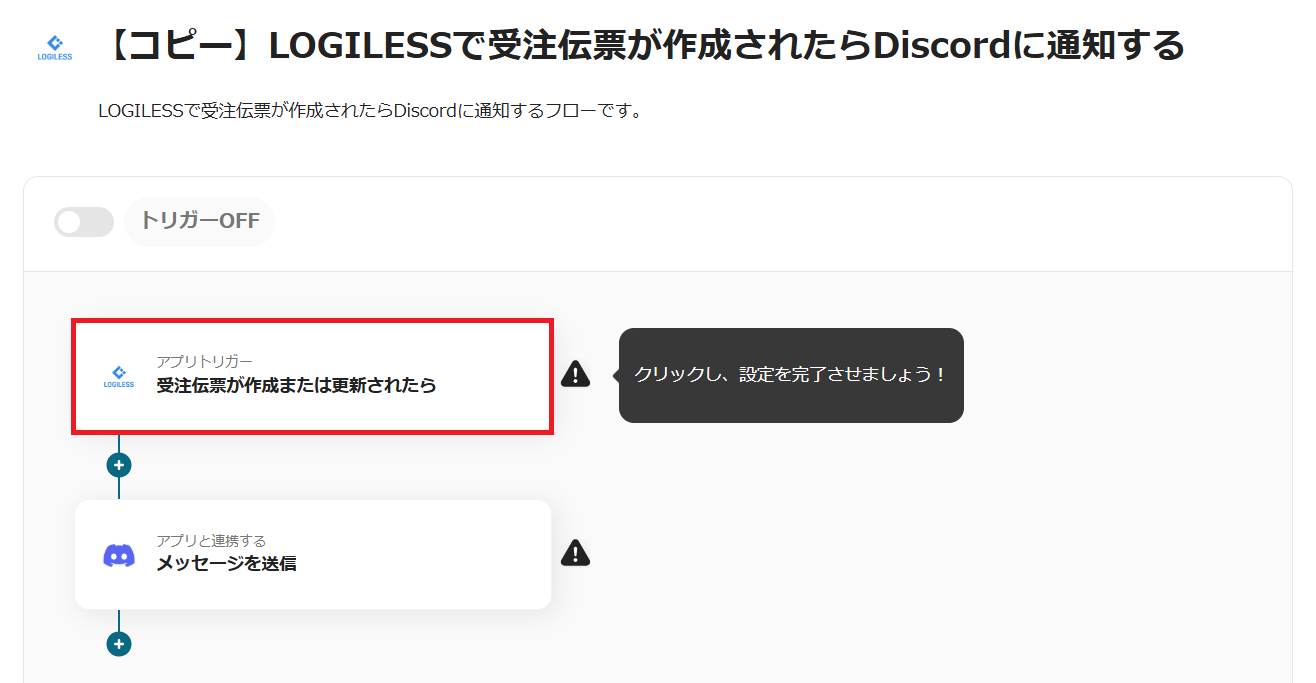Click the トリガーOFF status label
The image size is (1316, 683).
tap(199, 221)
